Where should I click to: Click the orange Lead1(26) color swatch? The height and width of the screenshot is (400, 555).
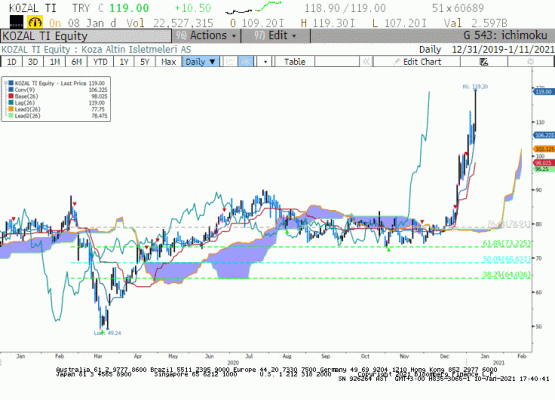pos(11,109)
